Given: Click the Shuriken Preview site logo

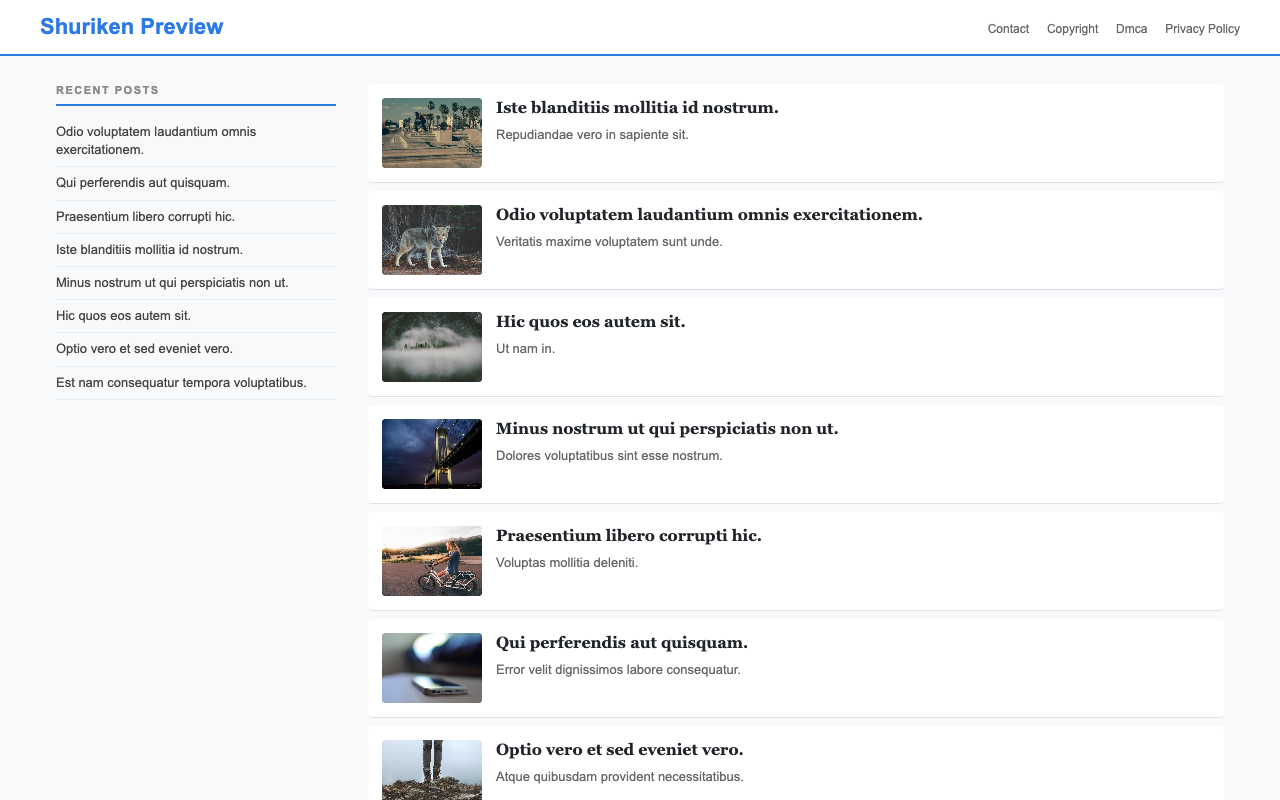Looking at the screenshot, I should click(131, 27).
